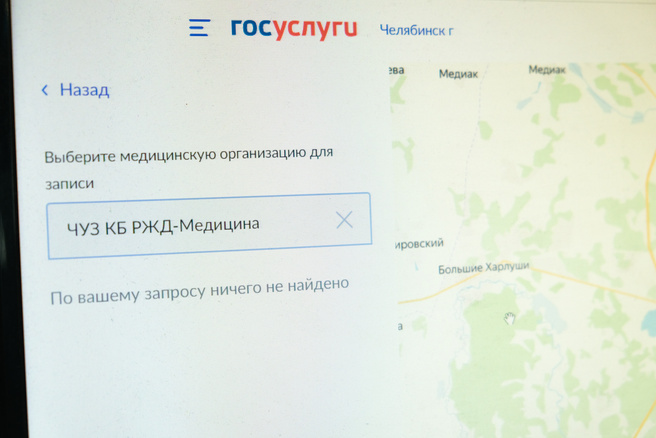Click the right Медиак map label

click(547, 69)
